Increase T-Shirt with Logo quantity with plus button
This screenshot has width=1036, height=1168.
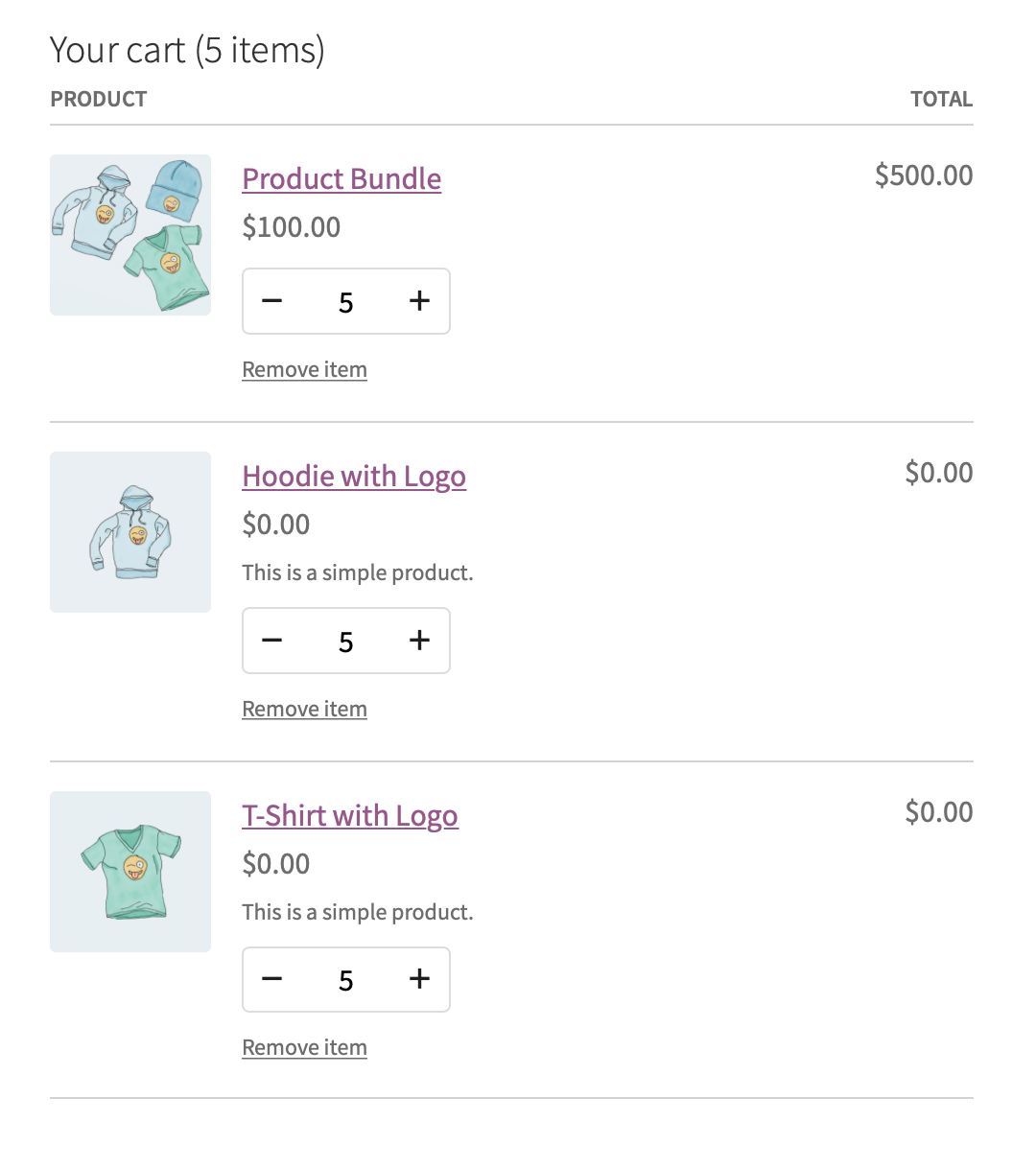click(419, 979)
